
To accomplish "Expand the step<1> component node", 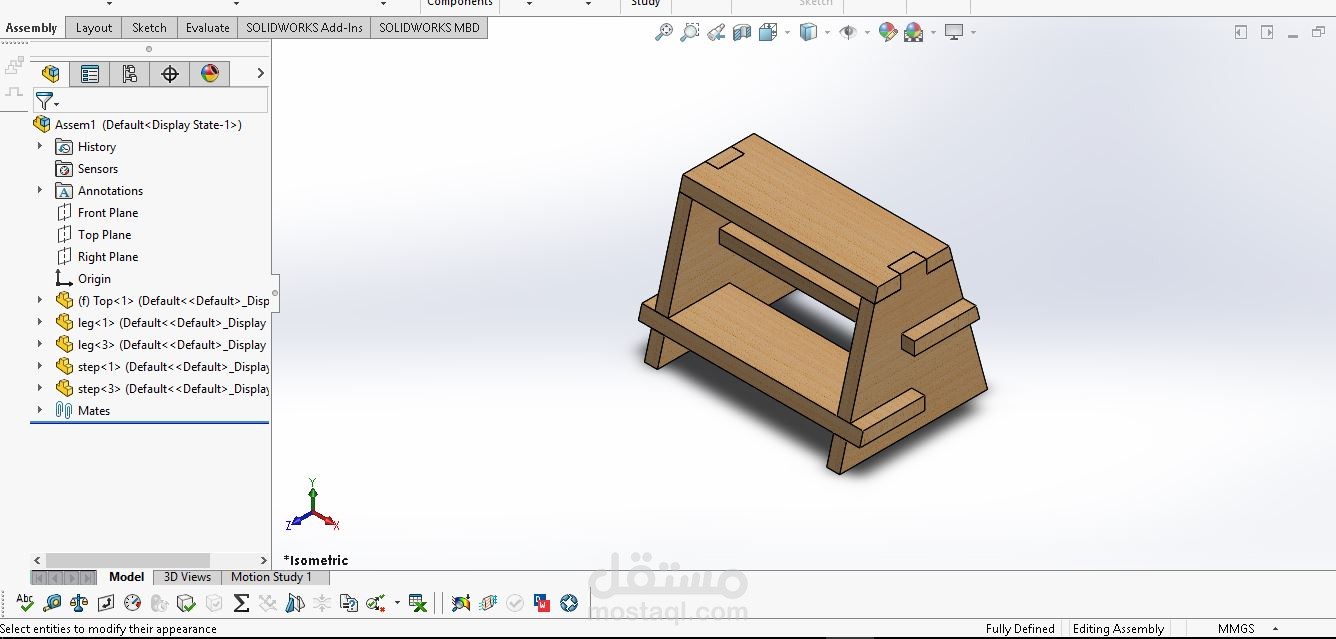I will pyautogui.click(x=40, y=366).
